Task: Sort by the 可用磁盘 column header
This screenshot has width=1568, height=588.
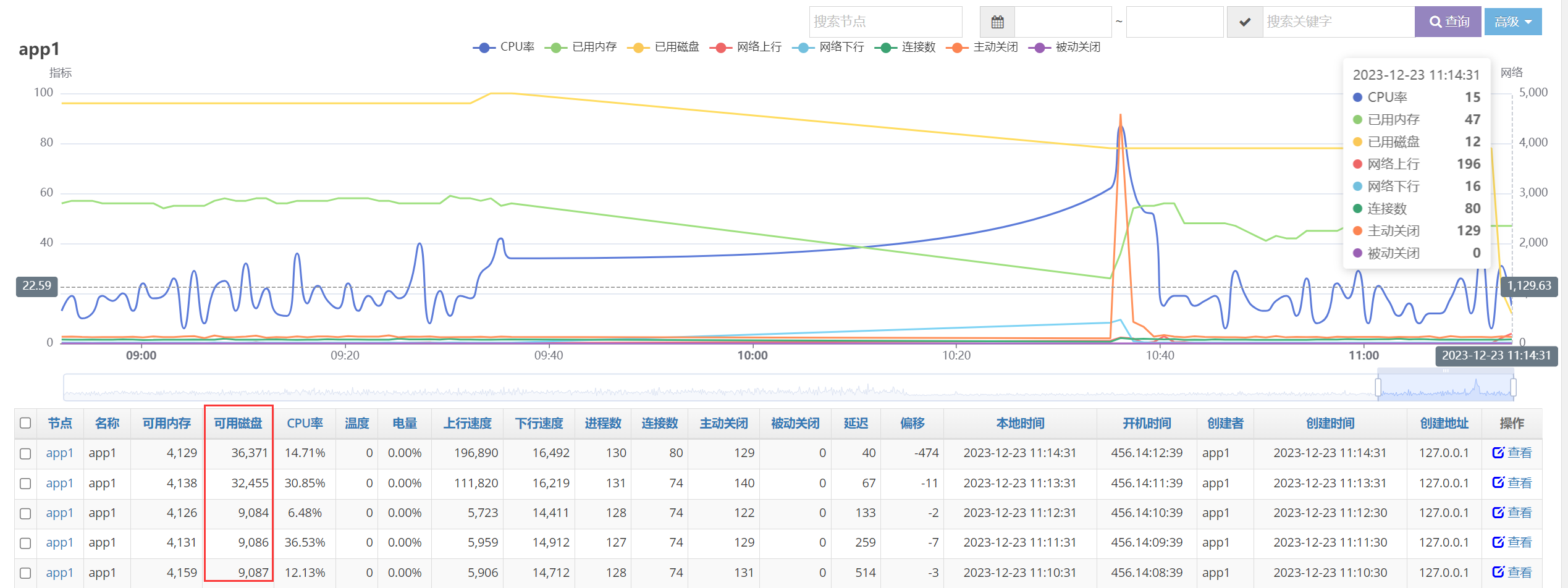Action: pos(238,423)
